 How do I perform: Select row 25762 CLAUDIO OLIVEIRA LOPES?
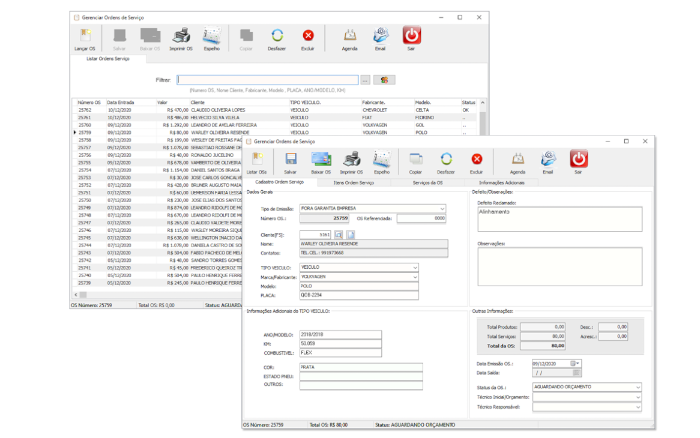tap(275, 110)
